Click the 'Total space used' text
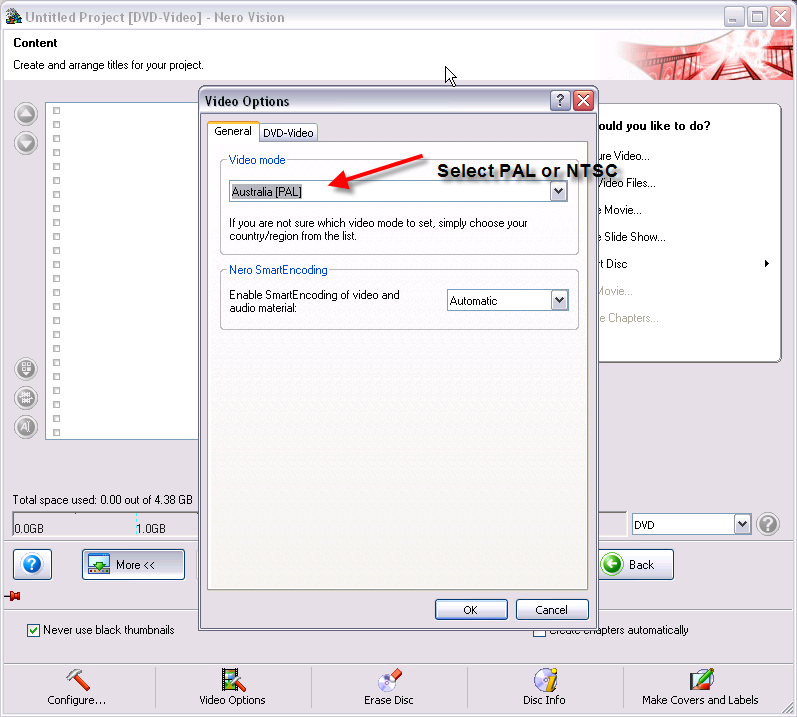Viewport: 797px width, 717px height. pos(103,500)
